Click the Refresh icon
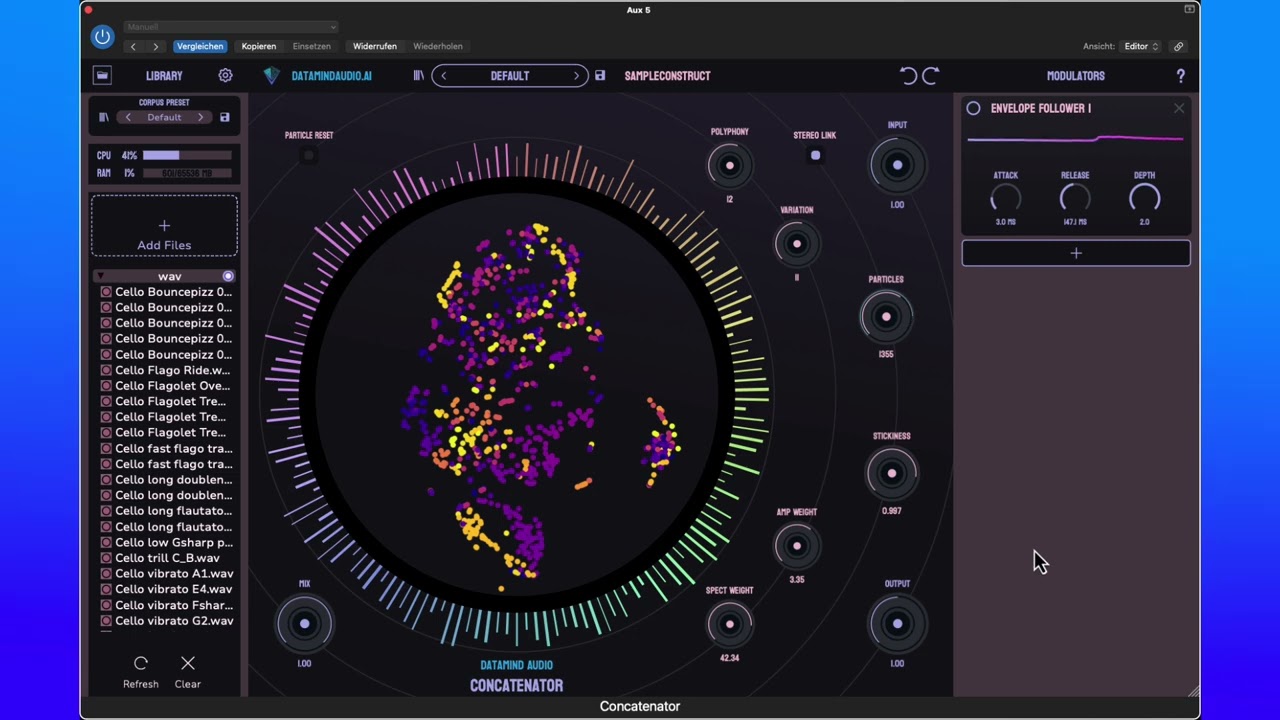The height and width of the screenshot is (720, 1280). [141, 663]
